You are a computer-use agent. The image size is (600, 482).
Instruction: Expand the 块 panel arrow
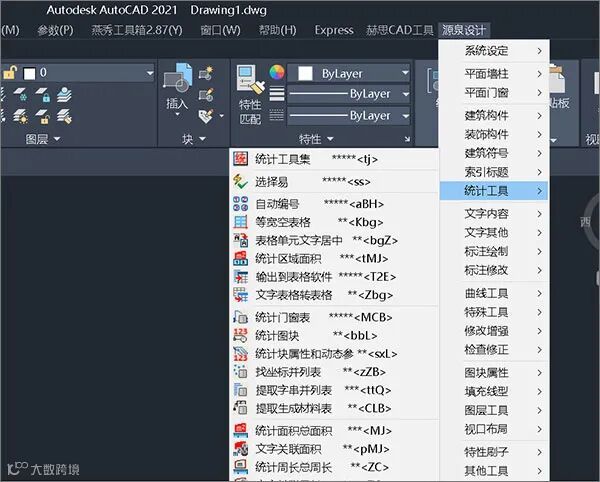[202, 139]
